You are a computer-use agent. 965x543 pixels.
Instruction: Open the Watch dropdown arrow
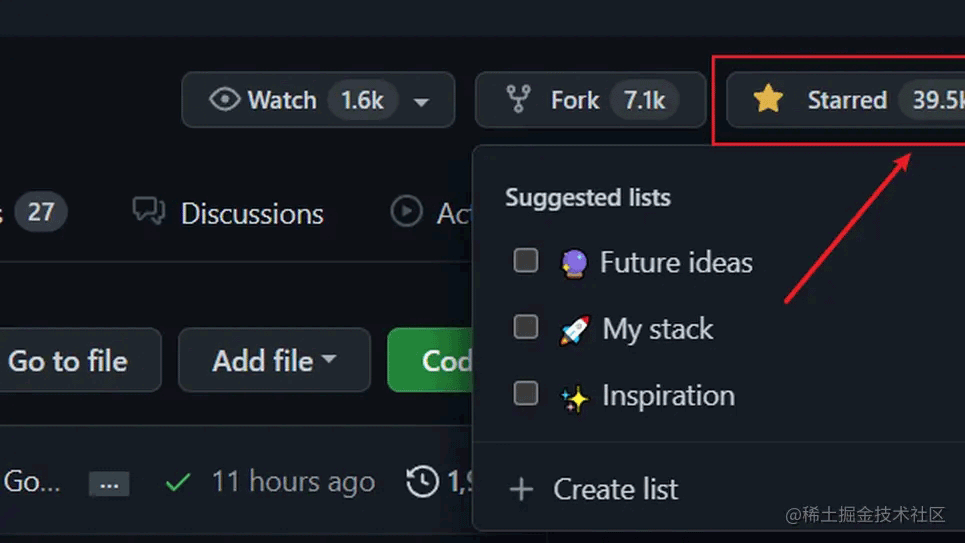click(422, 102)
